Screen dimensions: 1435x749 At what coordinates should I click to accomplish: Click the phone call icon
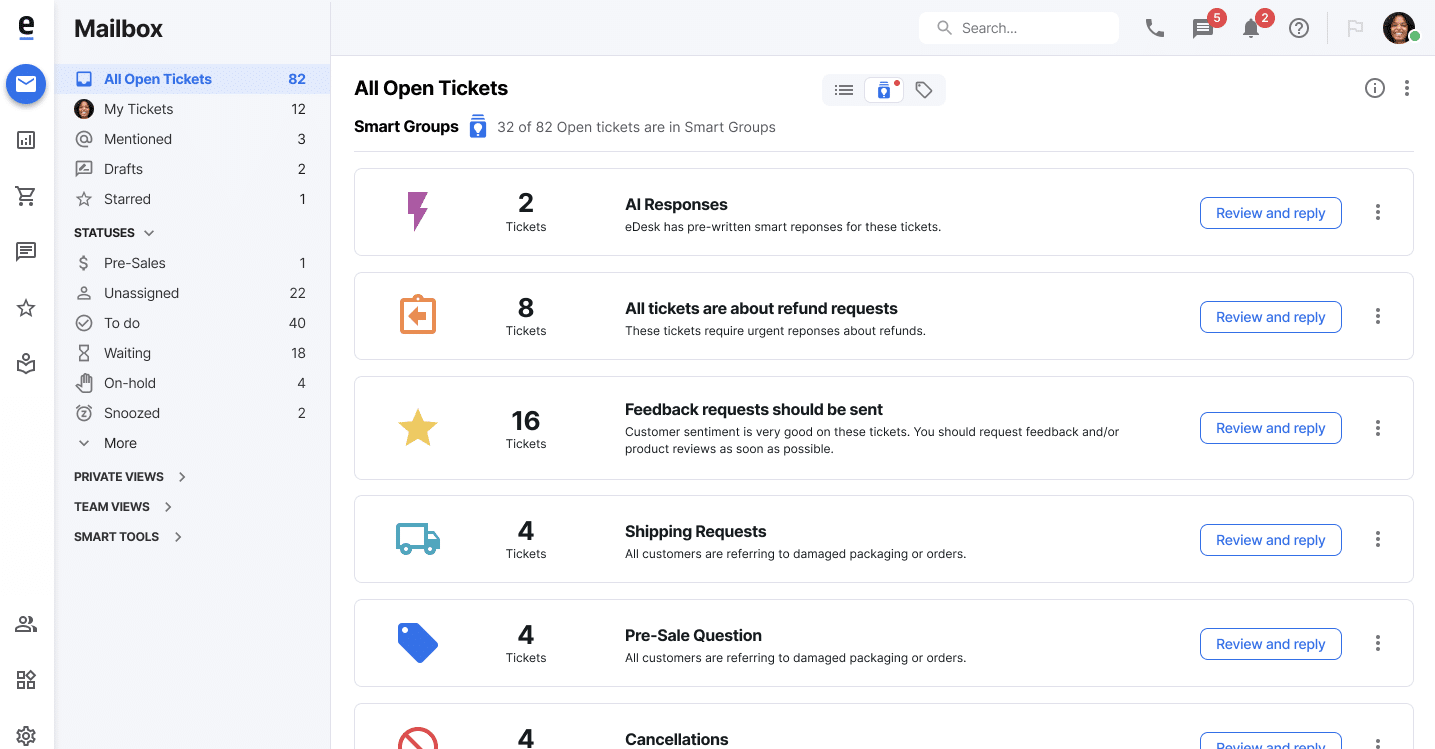(1155, 28)
